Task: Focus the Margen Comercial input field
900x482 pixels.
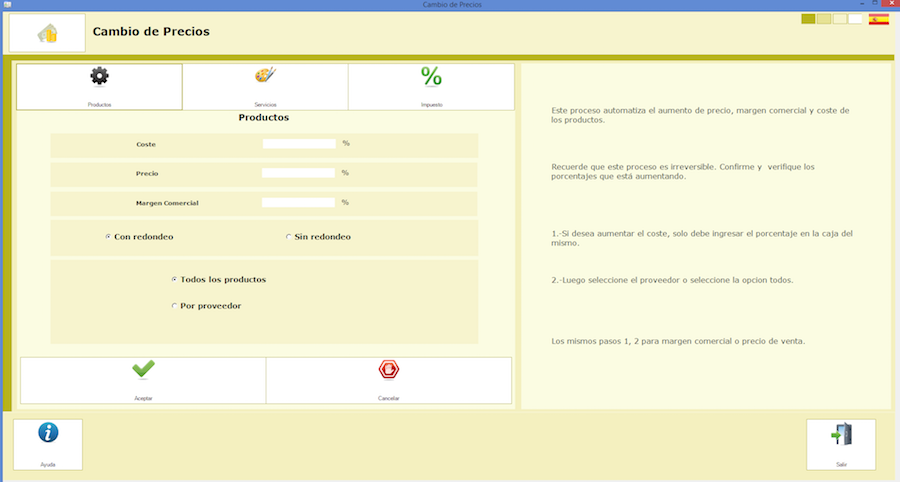Action: tap(299, 203)
